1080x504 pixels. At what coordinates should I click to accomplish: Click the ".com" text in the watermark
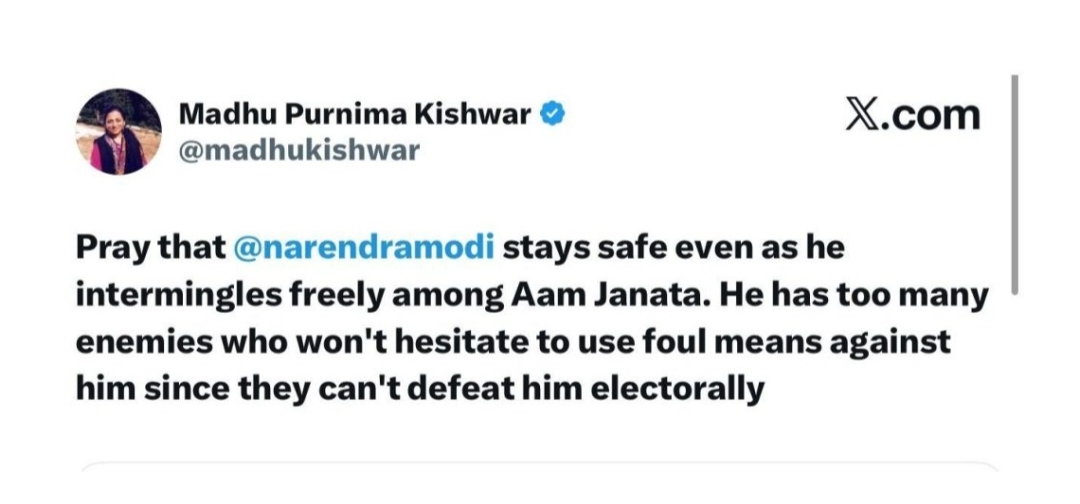click(929, 116)
